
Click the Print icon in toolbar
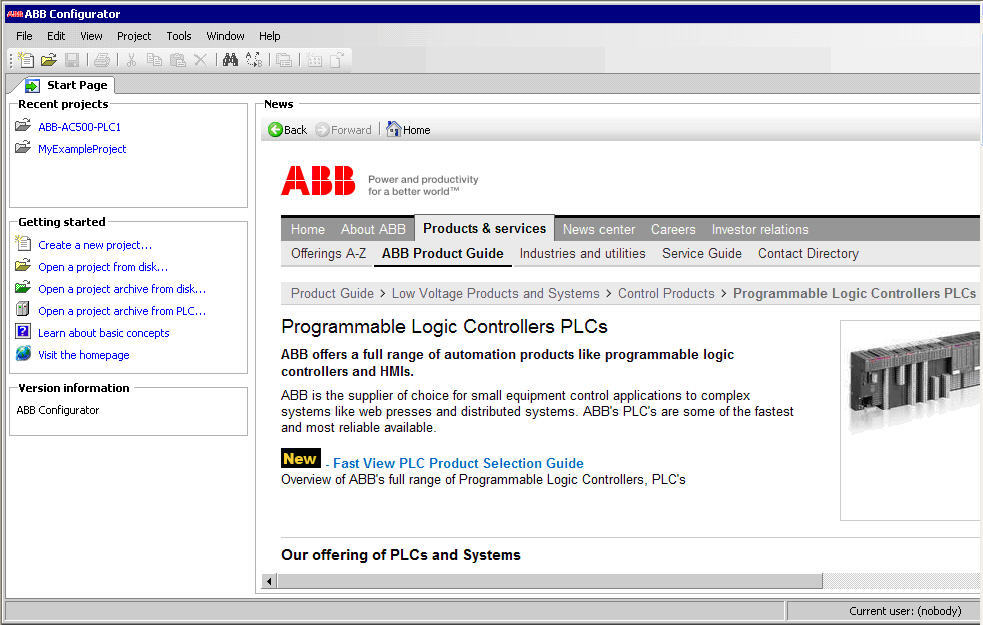(x=102, y=60)
